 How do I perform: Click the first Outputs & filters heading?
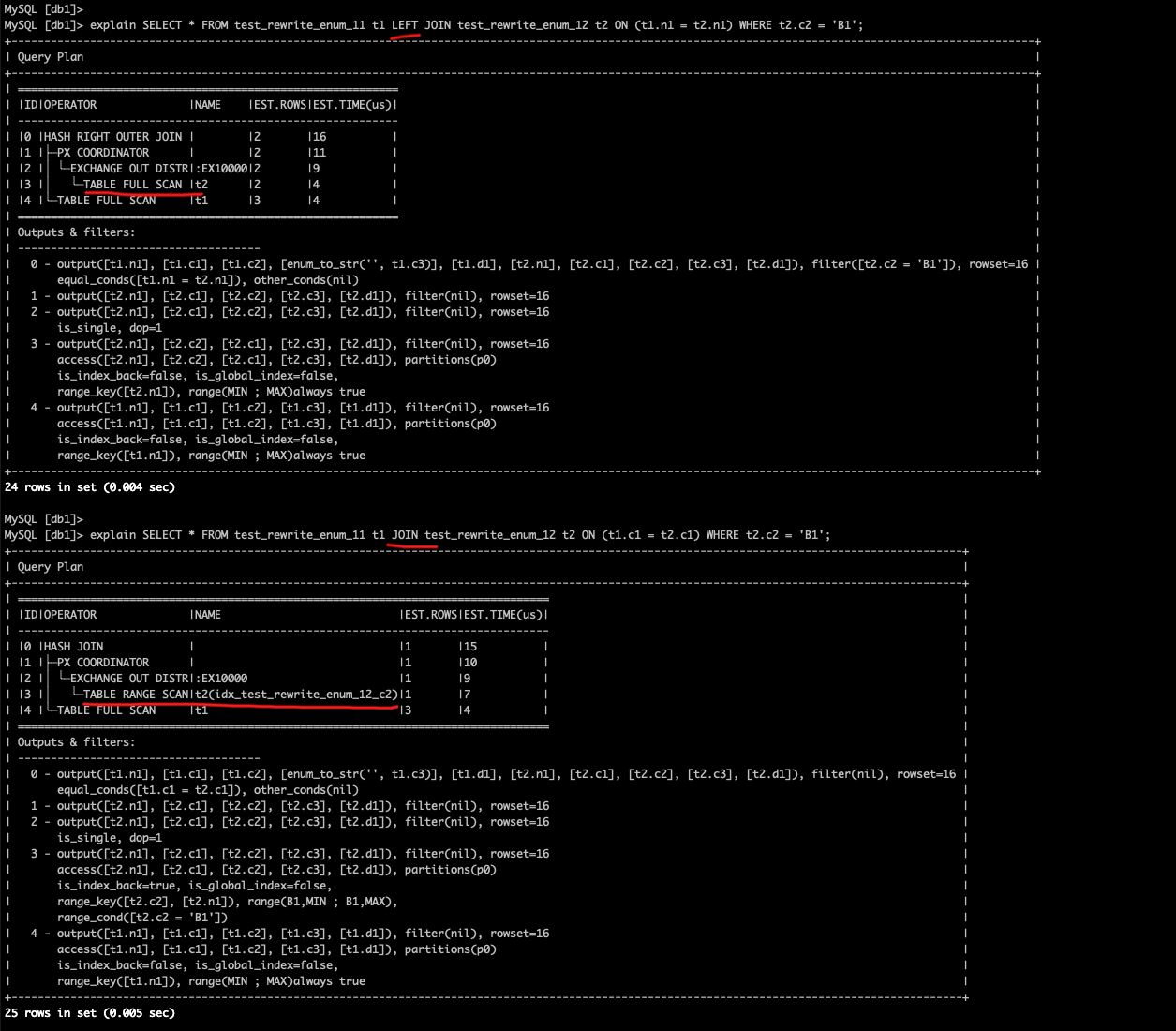tap(76, 232)
